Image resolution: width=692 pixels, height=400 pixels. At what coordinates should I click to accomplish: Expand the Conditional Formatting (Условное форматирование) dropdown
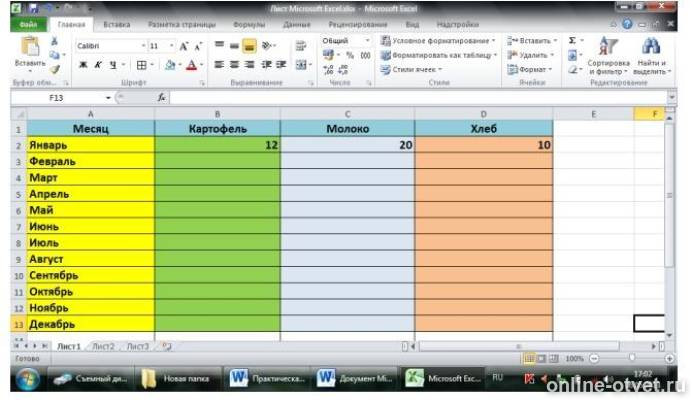pos(438,41)
